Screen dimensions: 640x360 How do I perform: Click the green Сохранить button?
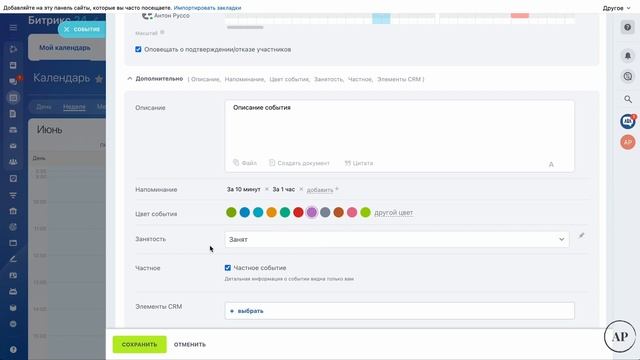[140, 344]
